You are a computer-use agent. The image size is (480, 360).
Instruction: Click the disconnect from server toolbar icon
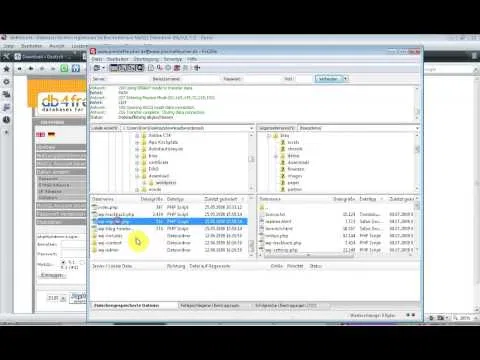pos(177,68)
